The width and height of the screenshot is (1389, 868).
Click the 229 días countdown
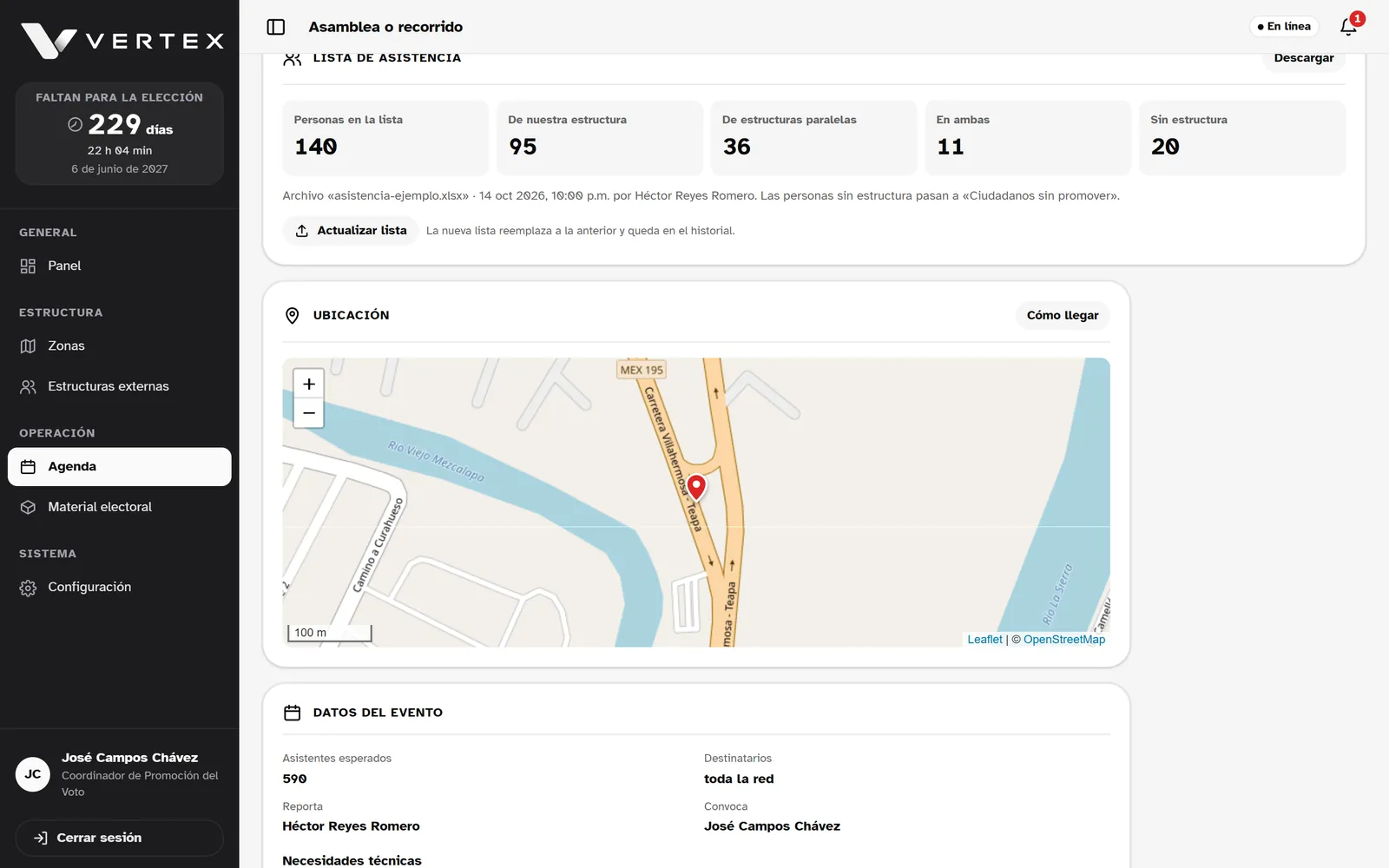130,125
